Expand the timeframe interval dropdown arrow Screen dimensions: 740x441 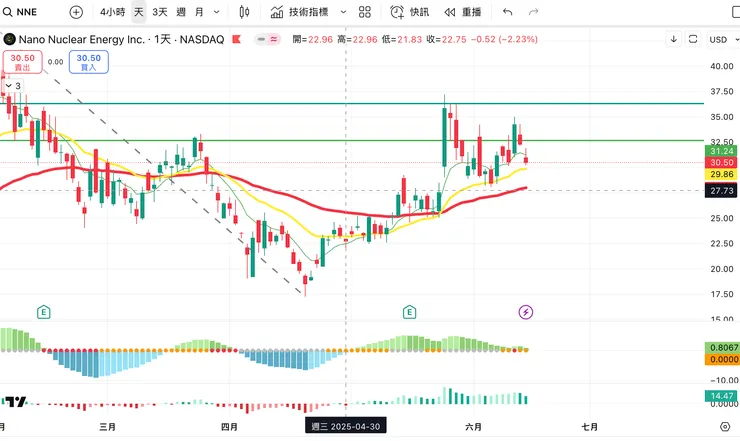click(217, 12)
